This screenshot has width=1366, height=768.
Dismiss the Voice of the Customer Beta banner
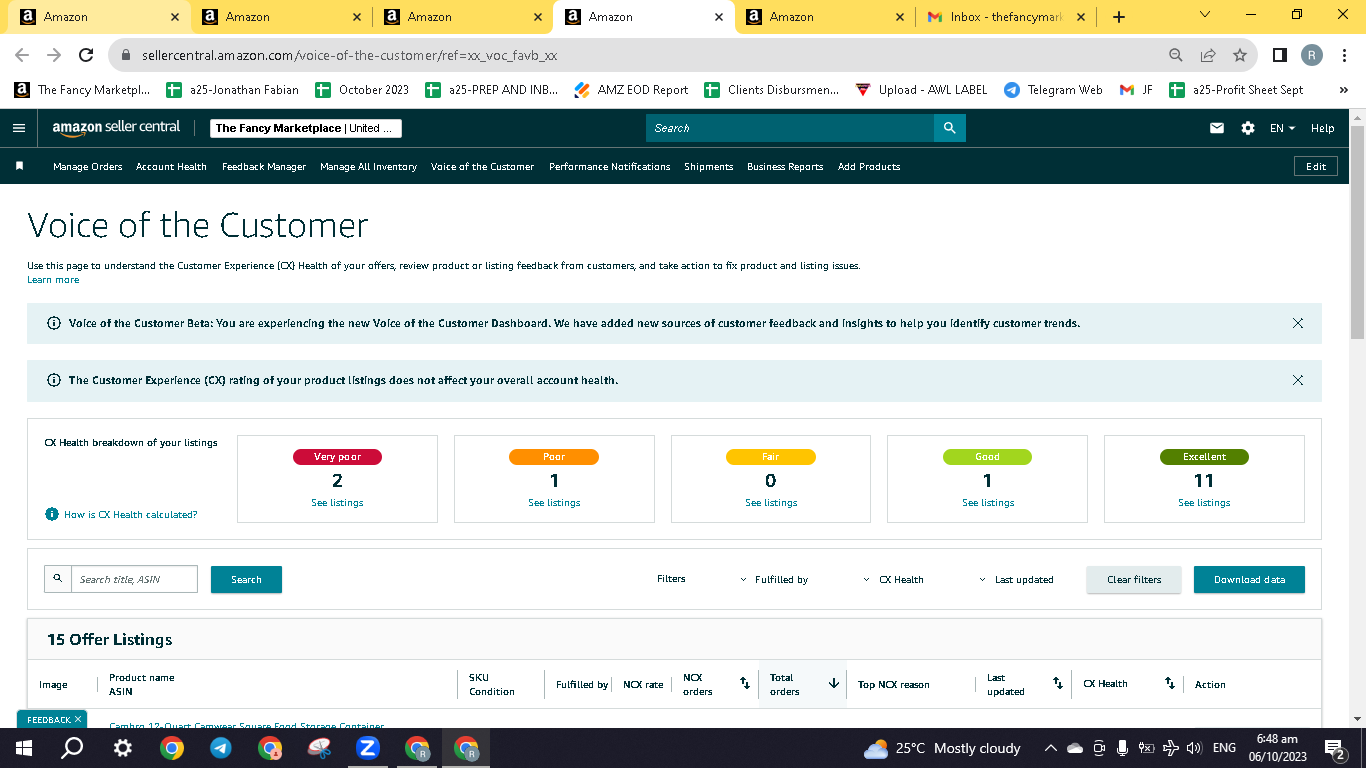(1298, 323)
